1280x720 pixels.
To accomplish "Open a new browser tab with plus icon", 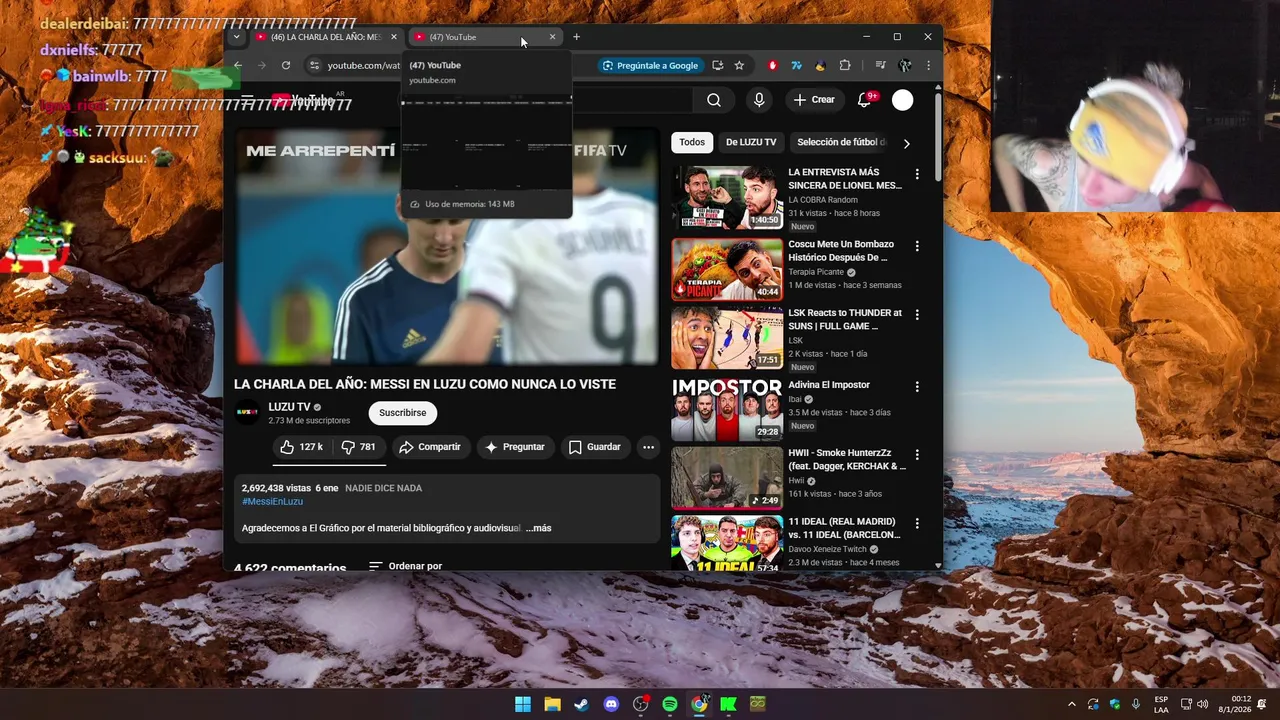I will (x=576, y=37).
